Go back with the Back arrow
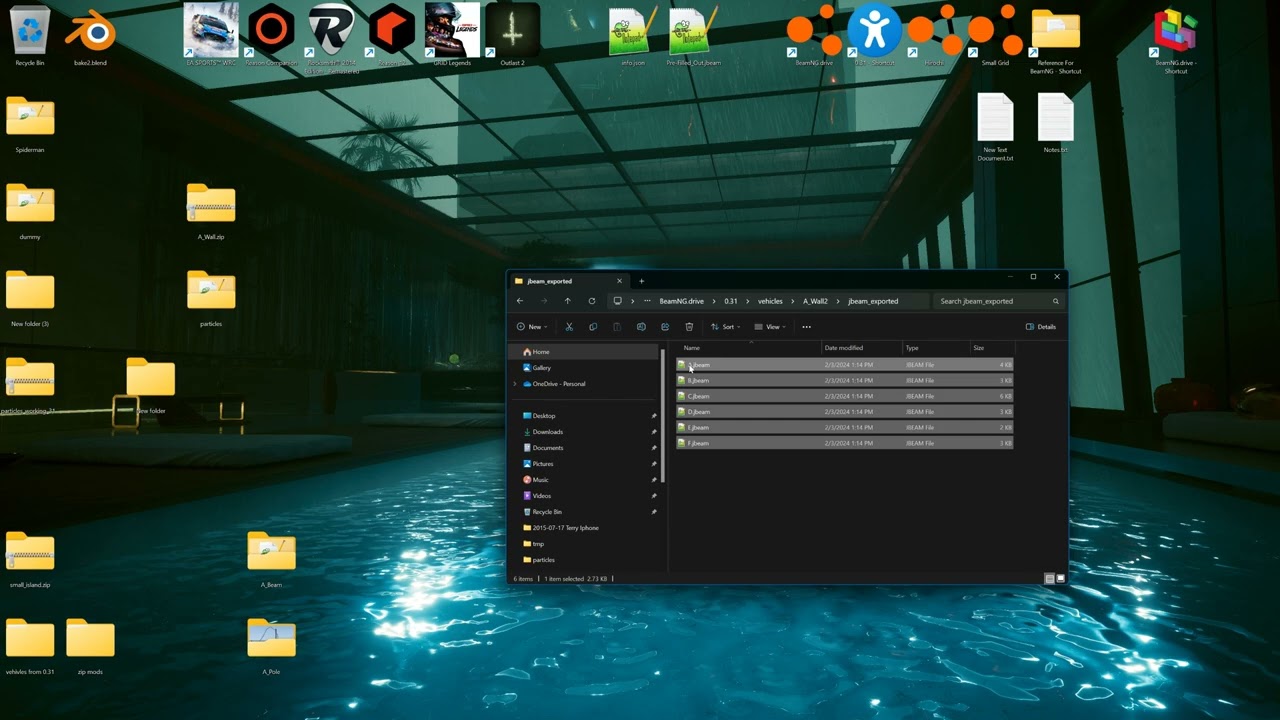The image size is (1280, 720). 519,301
